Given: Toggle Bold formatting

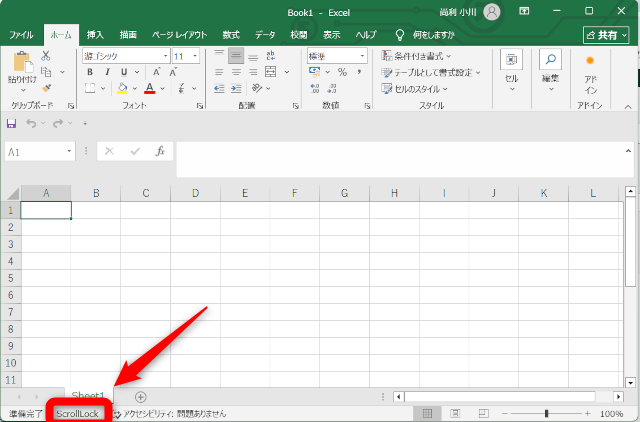Looking at the screenshot, I should click(90, 72).
